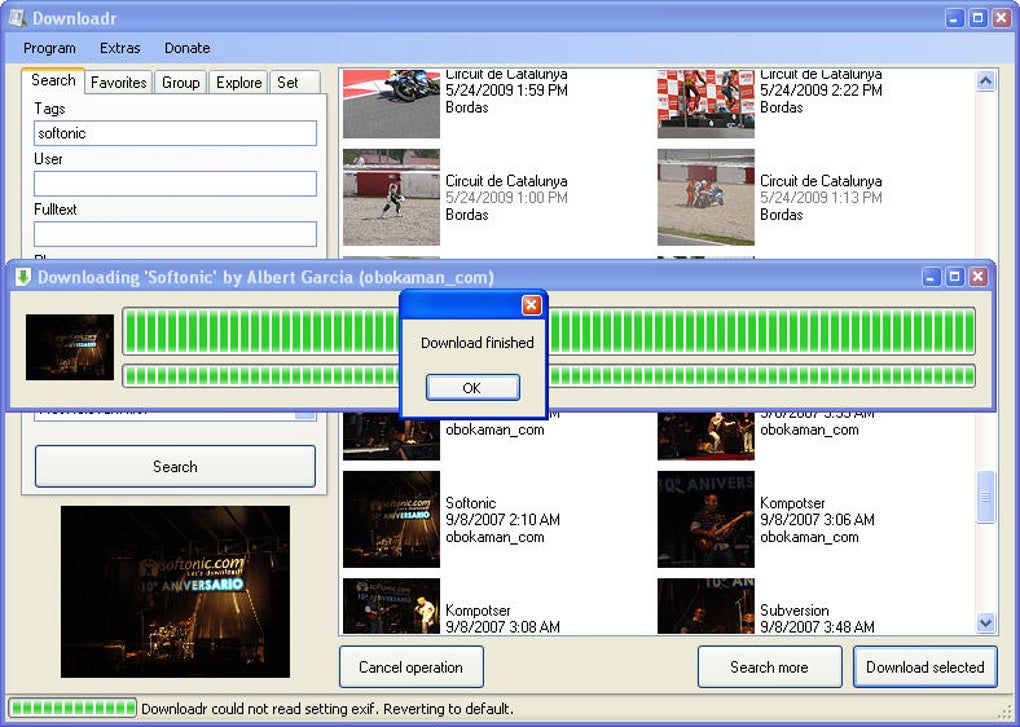
Task: Open the Program menu
Action: point(49,48)
